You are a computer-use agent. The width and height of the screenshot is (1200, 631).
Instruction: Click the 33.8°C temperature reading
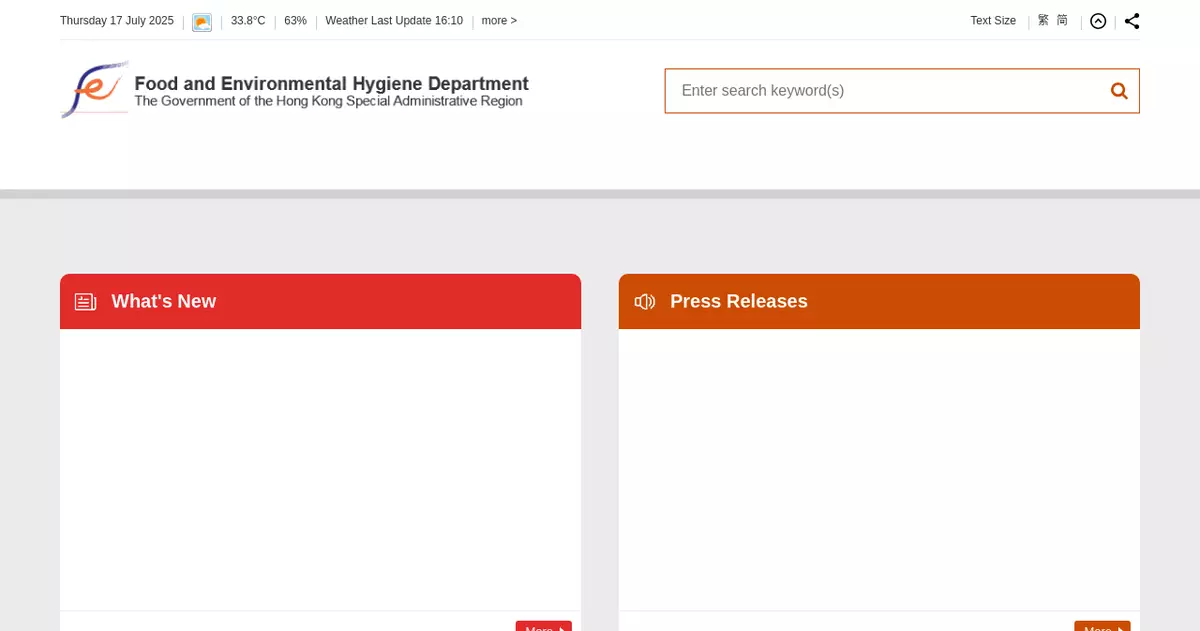[x=248, y=21]
